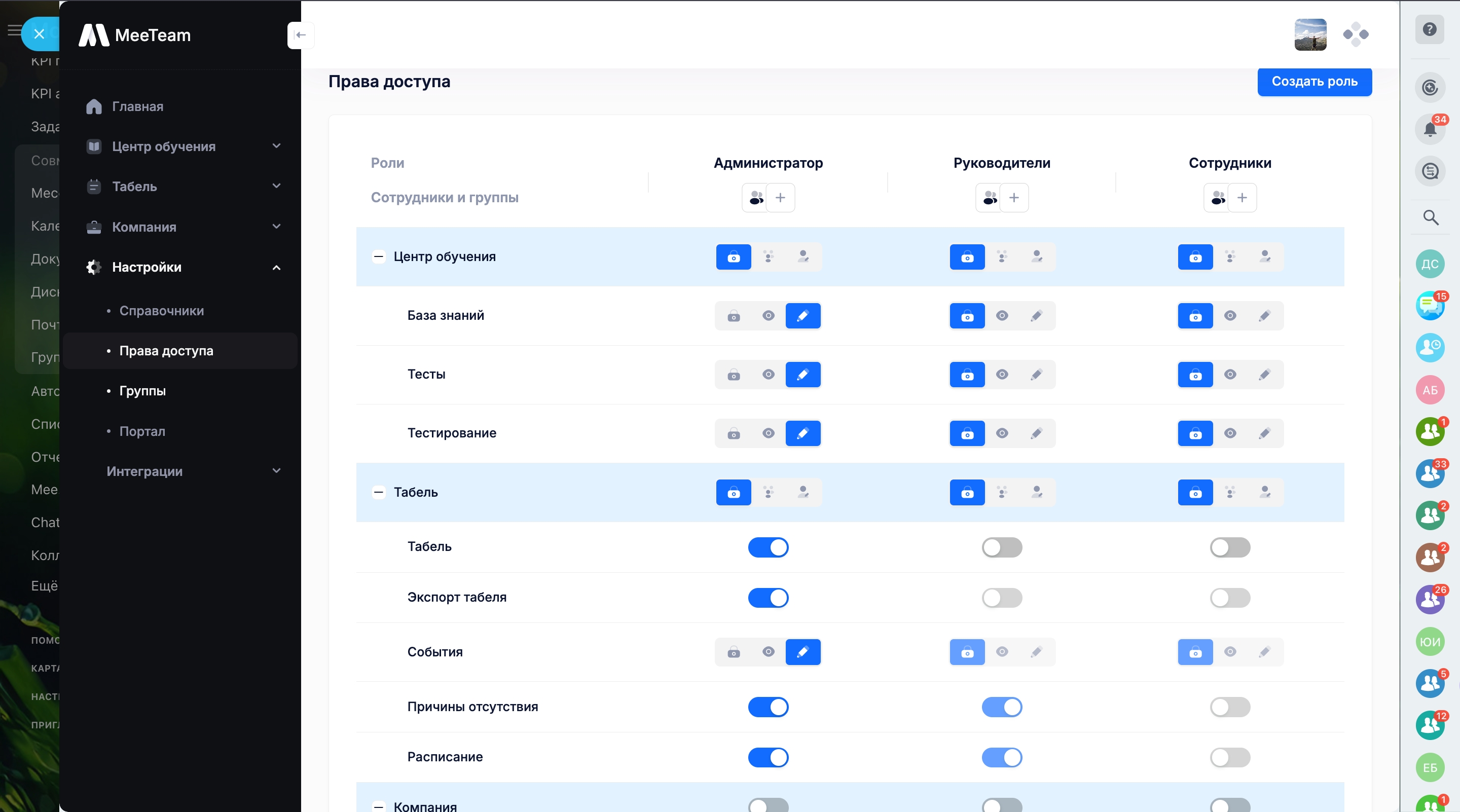Collapse the Центр обучения permissions section
This screenshot has width=1460, height=812.
point(379,256)
